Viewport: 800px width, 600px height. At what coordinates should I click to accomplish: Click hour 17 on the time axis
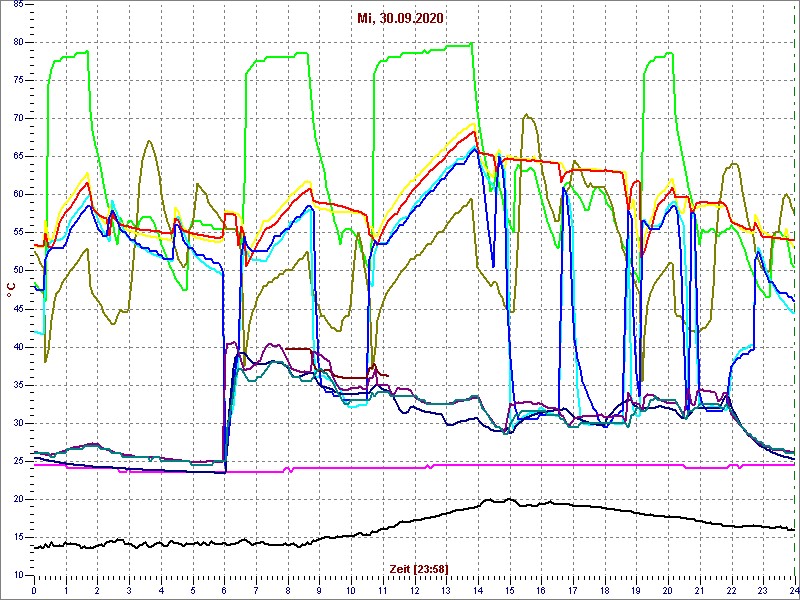coord(573,590)
